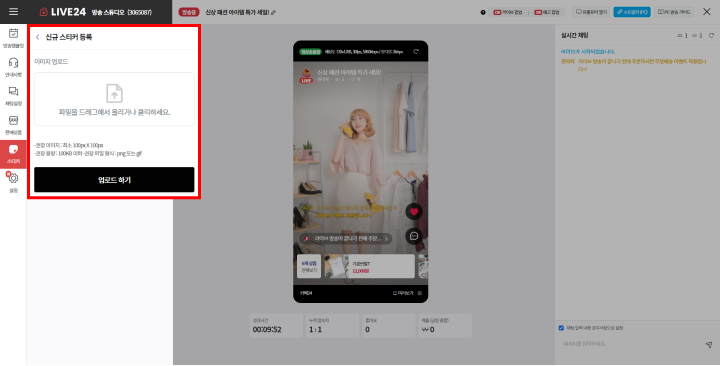Edit broadcast title pencil icon
Image resolution: width=720 pixels, height=366 pixels.
tap(274, 12)
